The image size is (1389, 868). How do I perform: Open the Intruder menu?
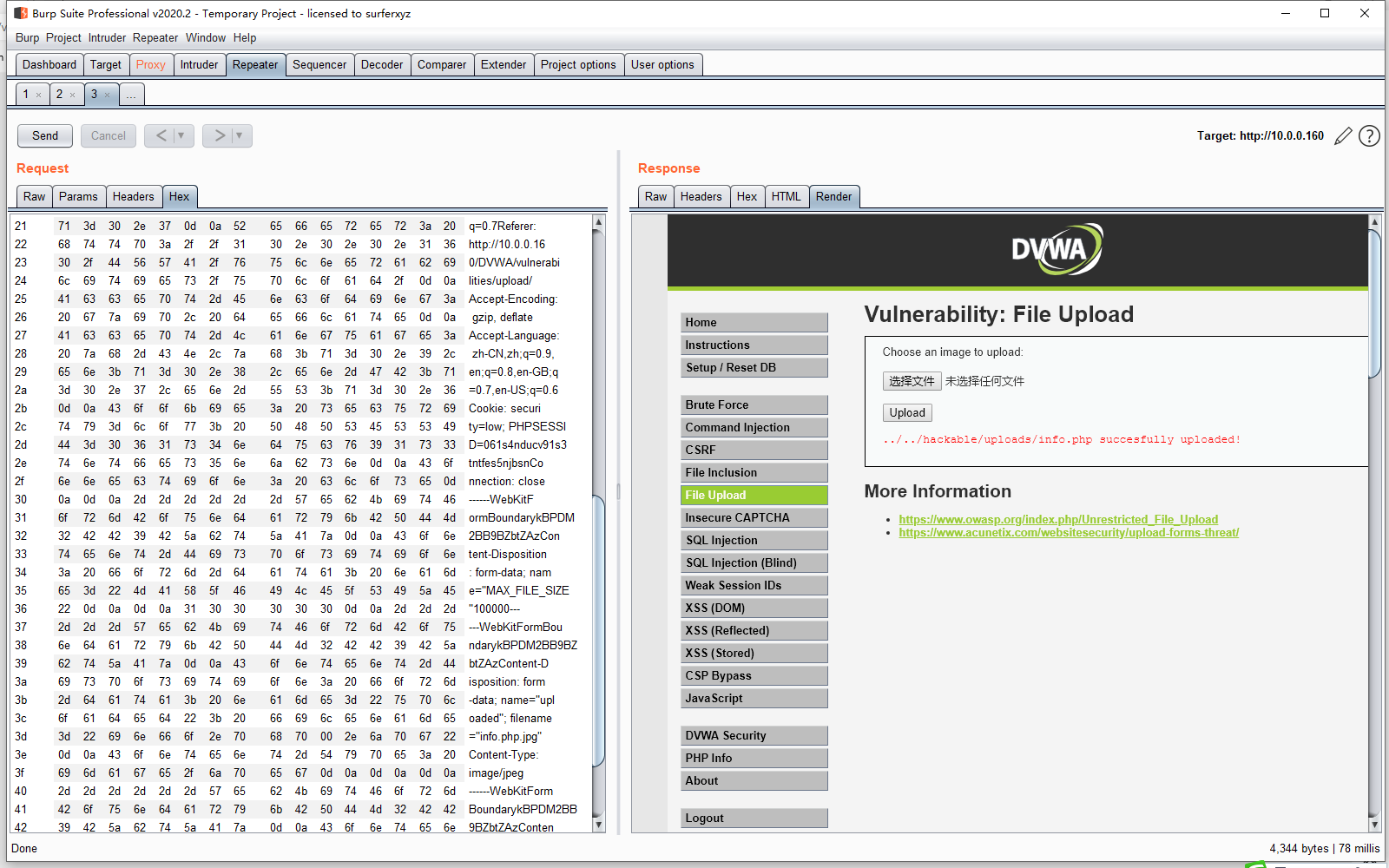tap(107, 38)
